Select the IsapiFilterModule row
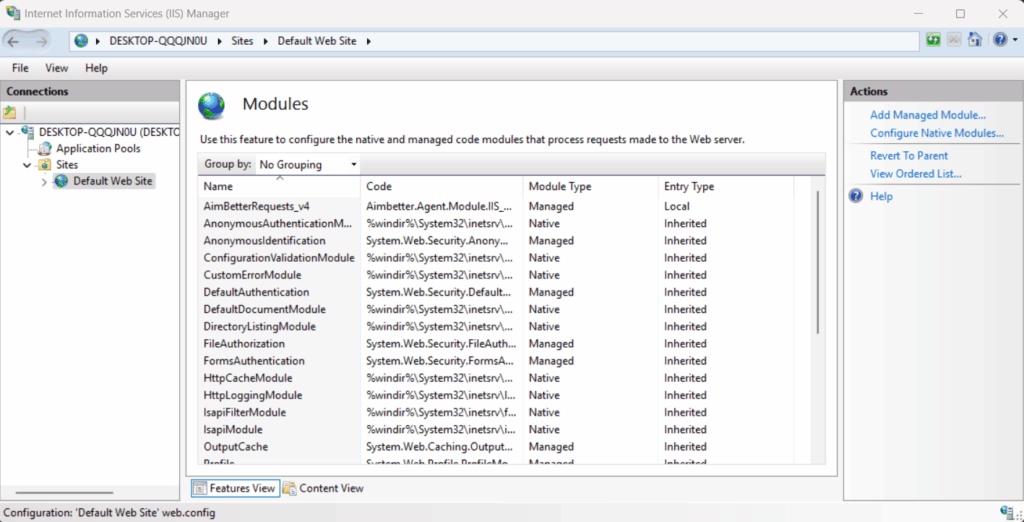1024x522 pixels. 495,413
